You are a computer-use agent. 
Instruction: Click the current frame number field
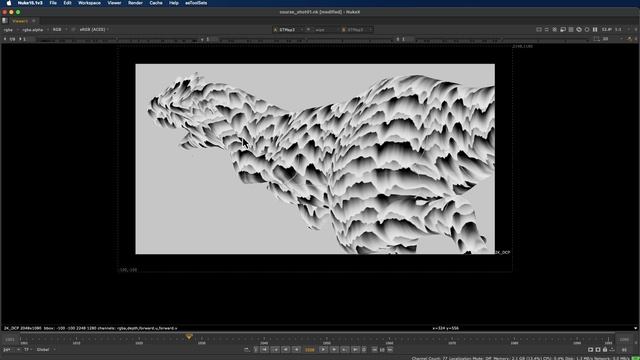[310, 350]
